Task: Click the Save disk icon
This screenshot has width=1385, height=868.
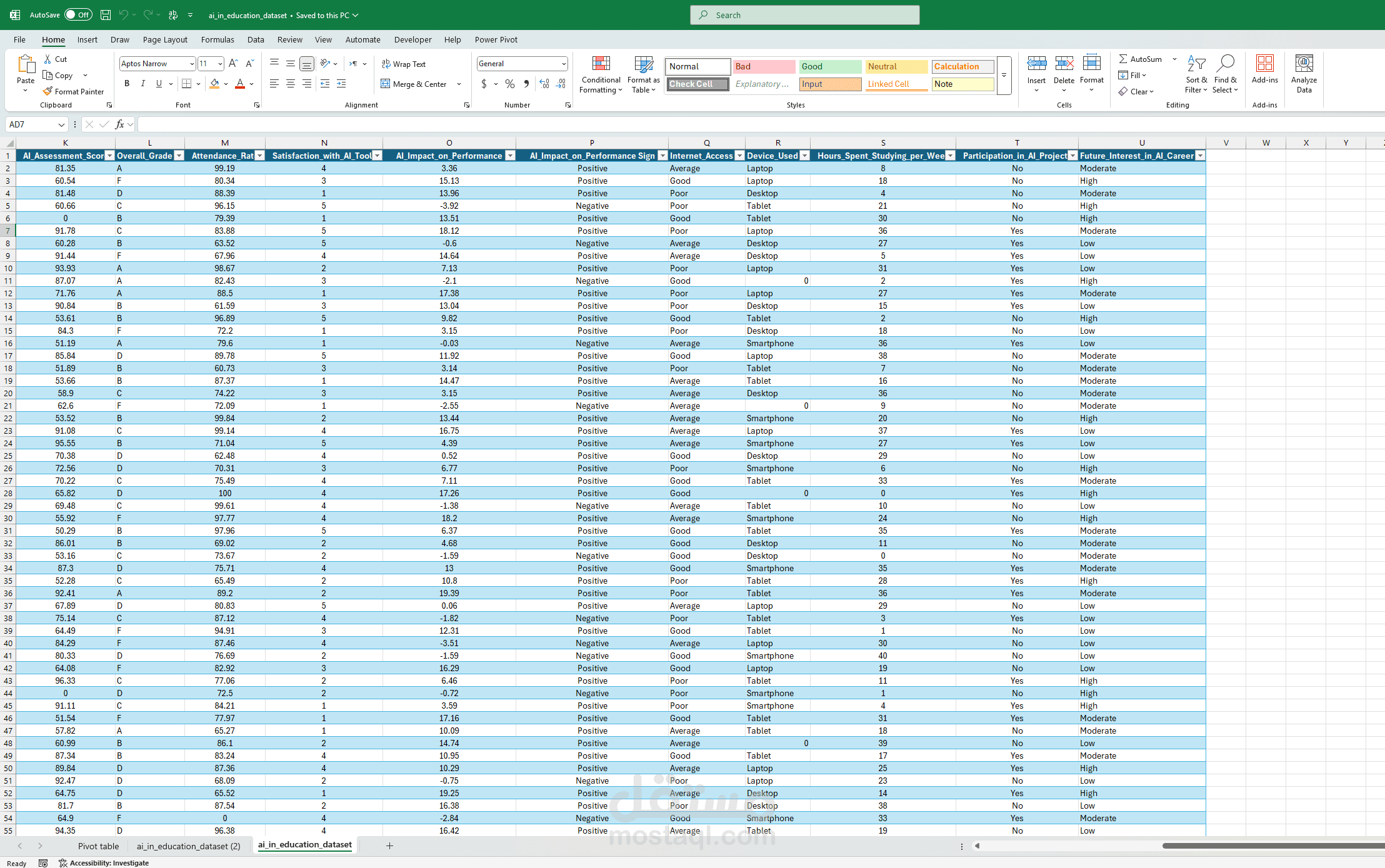Action: (106, 15)
